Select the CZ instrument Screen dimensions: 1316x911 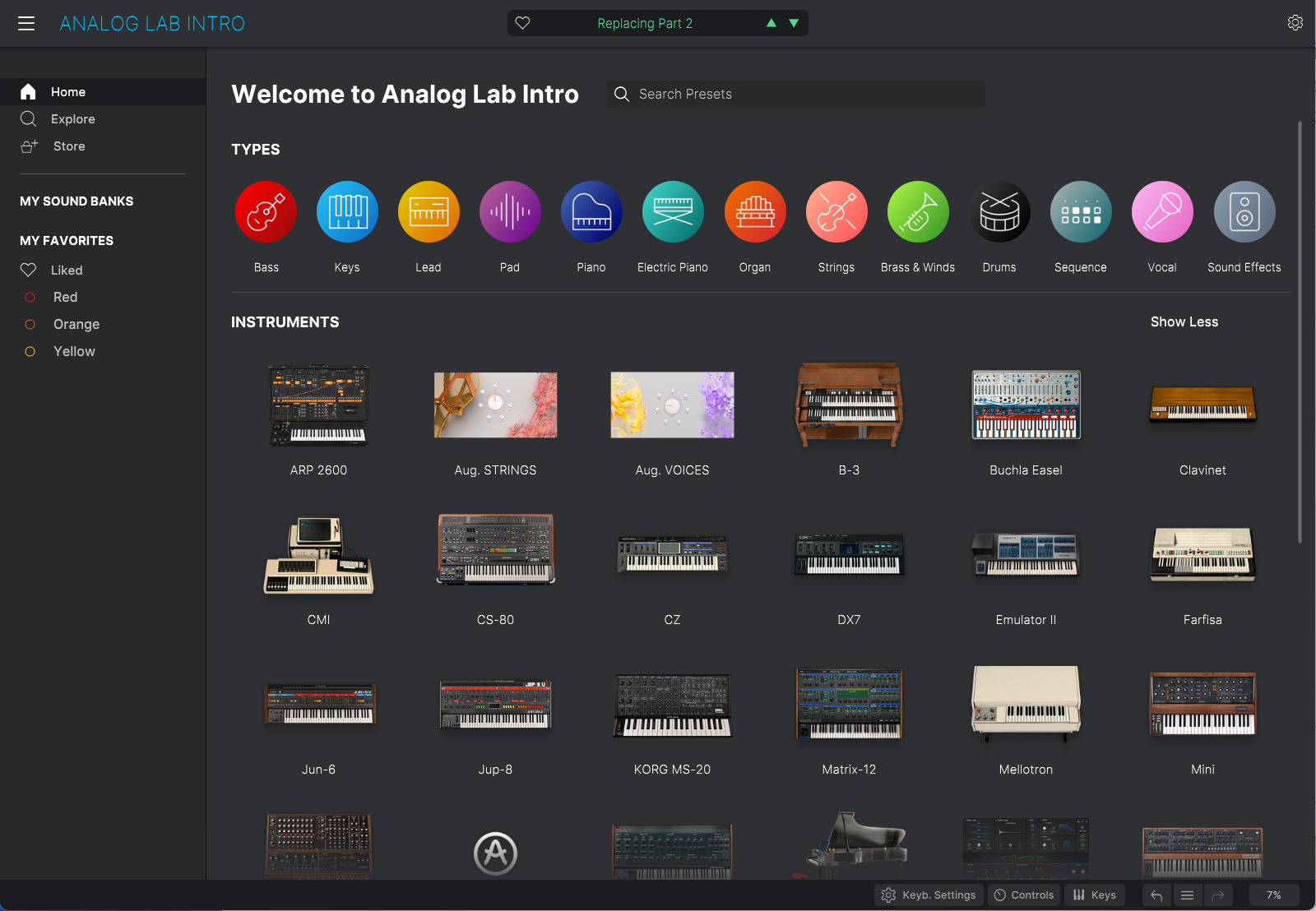[x=672, y=553]
